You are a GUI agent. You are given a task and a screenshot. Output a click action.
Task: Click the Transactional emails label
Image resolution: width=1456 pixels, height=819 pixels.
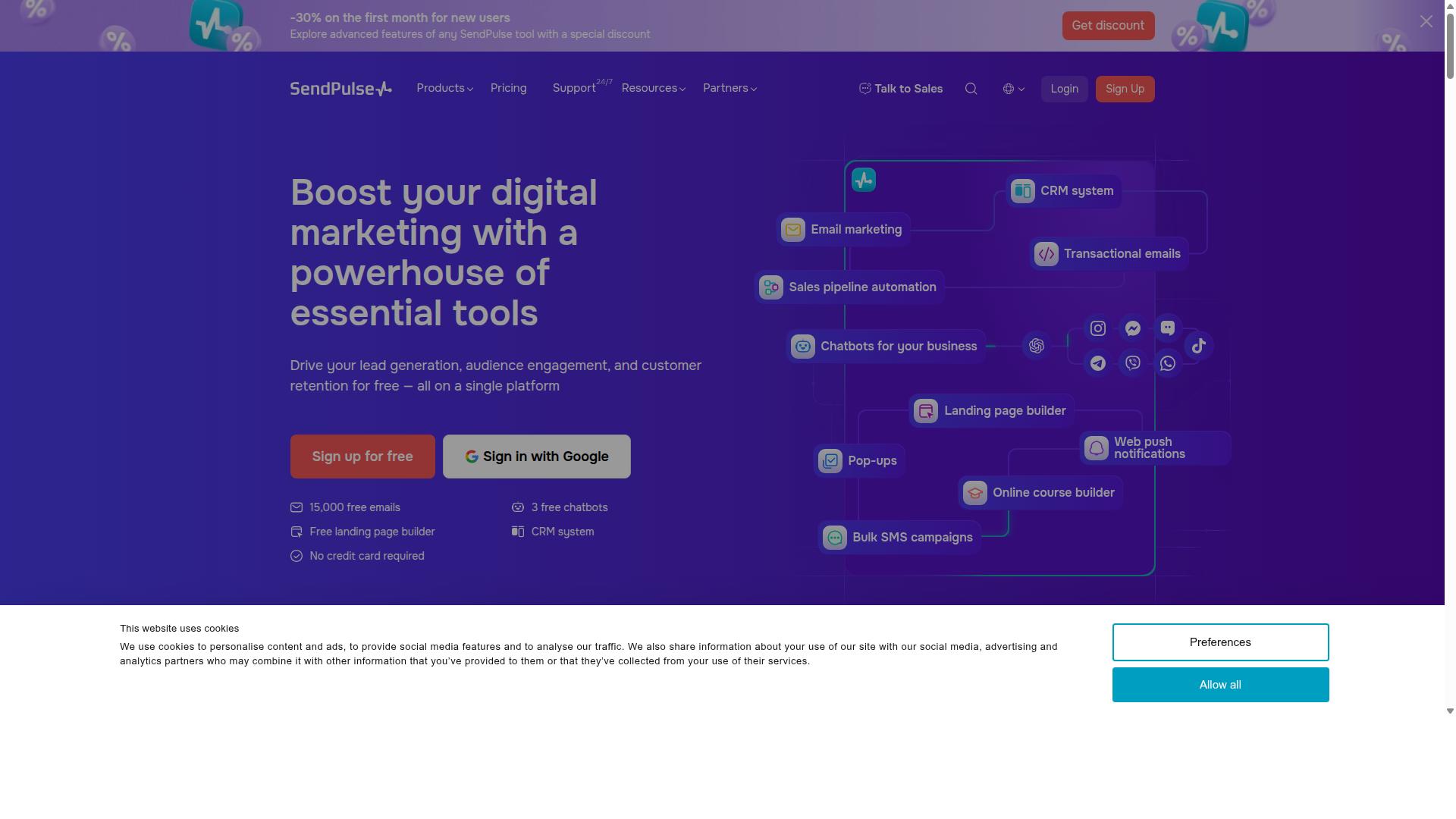point(1122,254)
